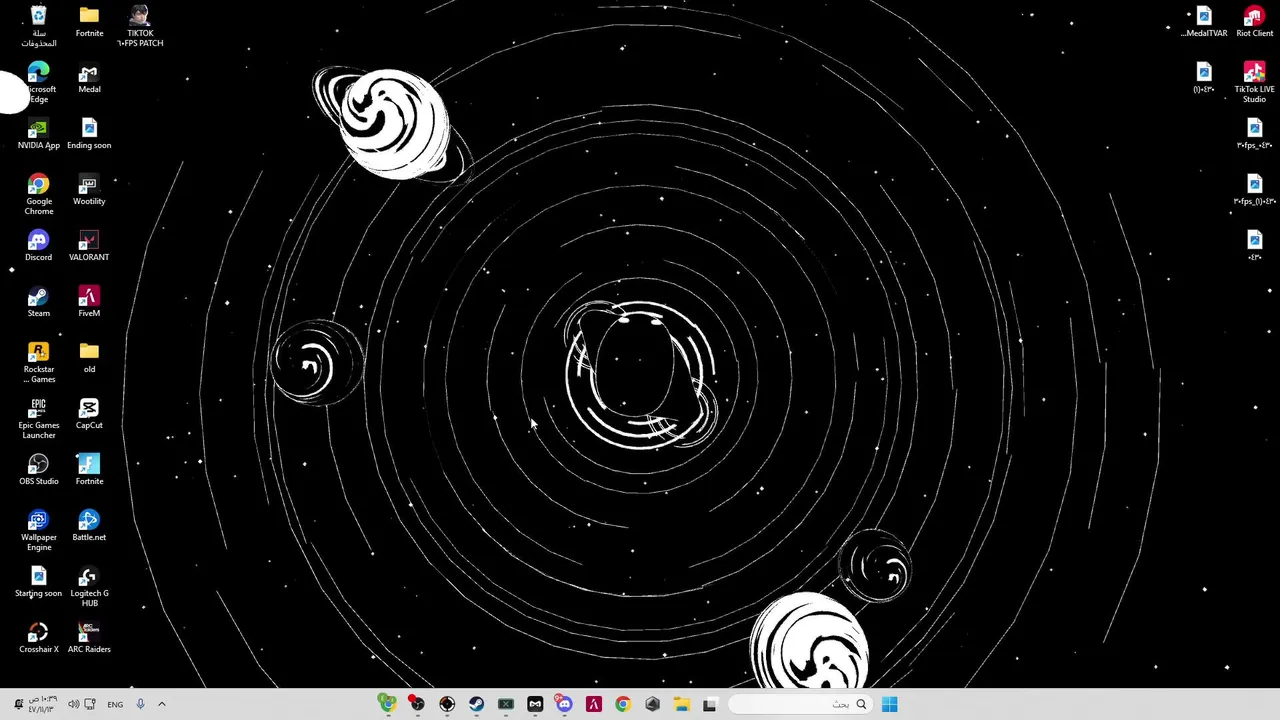Open the Wootility shortcut
1280x720 pixels.
[x=89, y=190]
